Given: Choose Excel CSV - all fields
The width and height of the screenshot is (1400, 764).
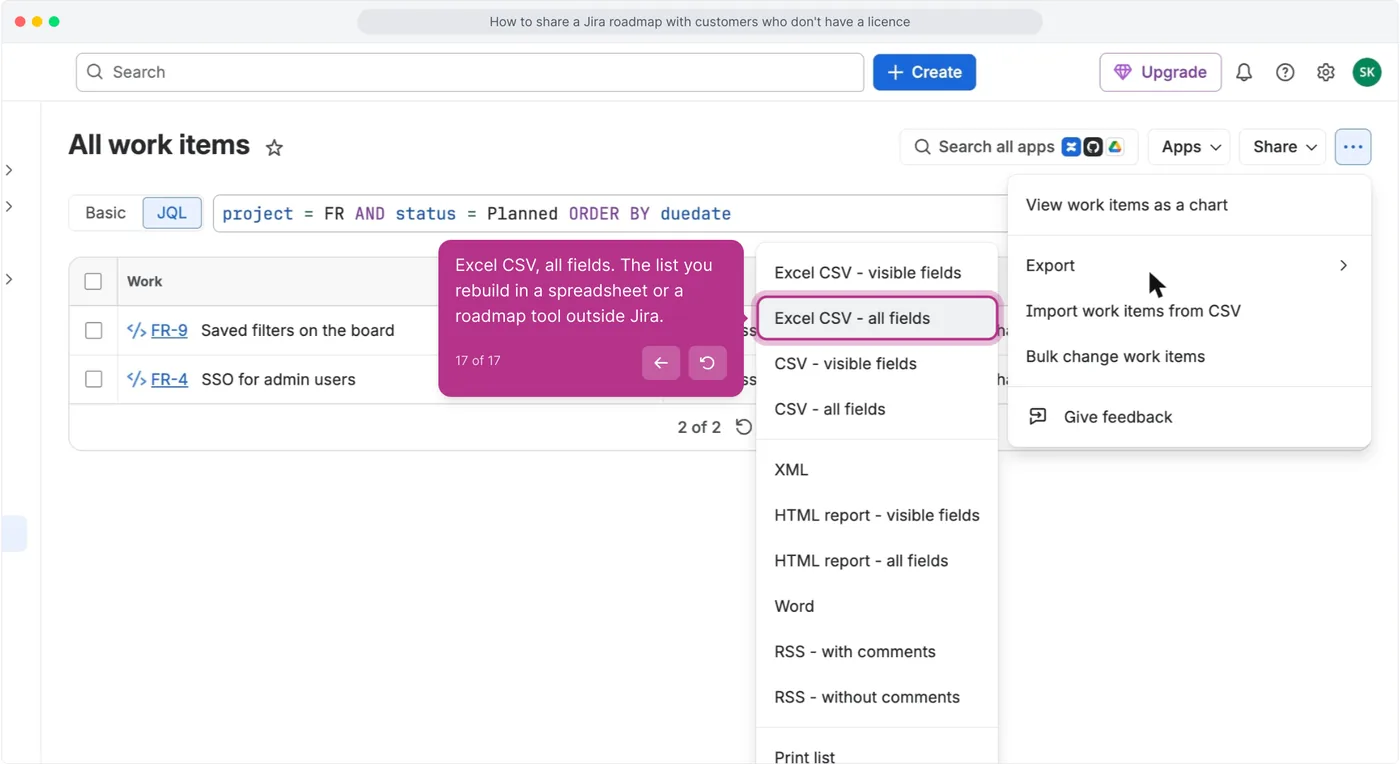Looking at the screenshot, I should (x=877, y=318).
